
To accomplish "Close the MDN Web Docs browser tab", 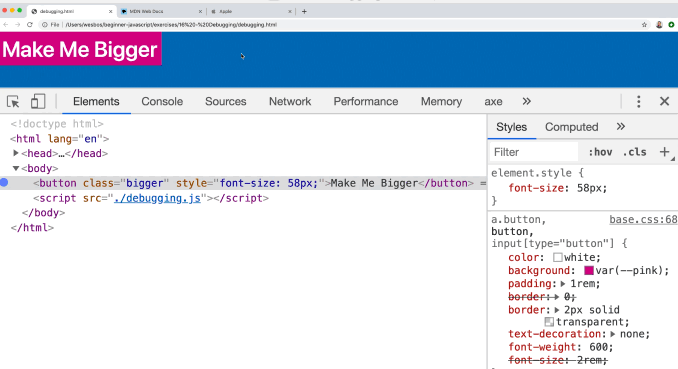I will 200,12.
